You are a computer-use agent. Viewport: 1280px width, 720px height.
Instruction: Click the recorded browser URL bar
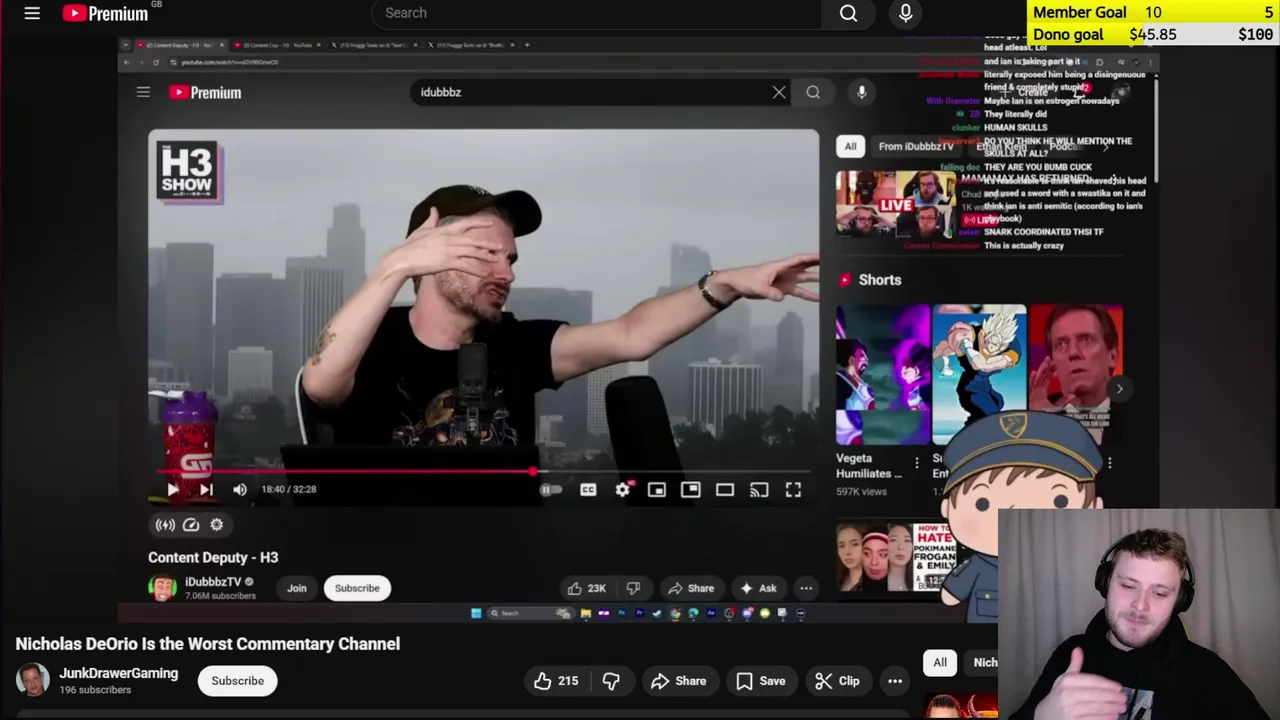[x=540, y=62]
